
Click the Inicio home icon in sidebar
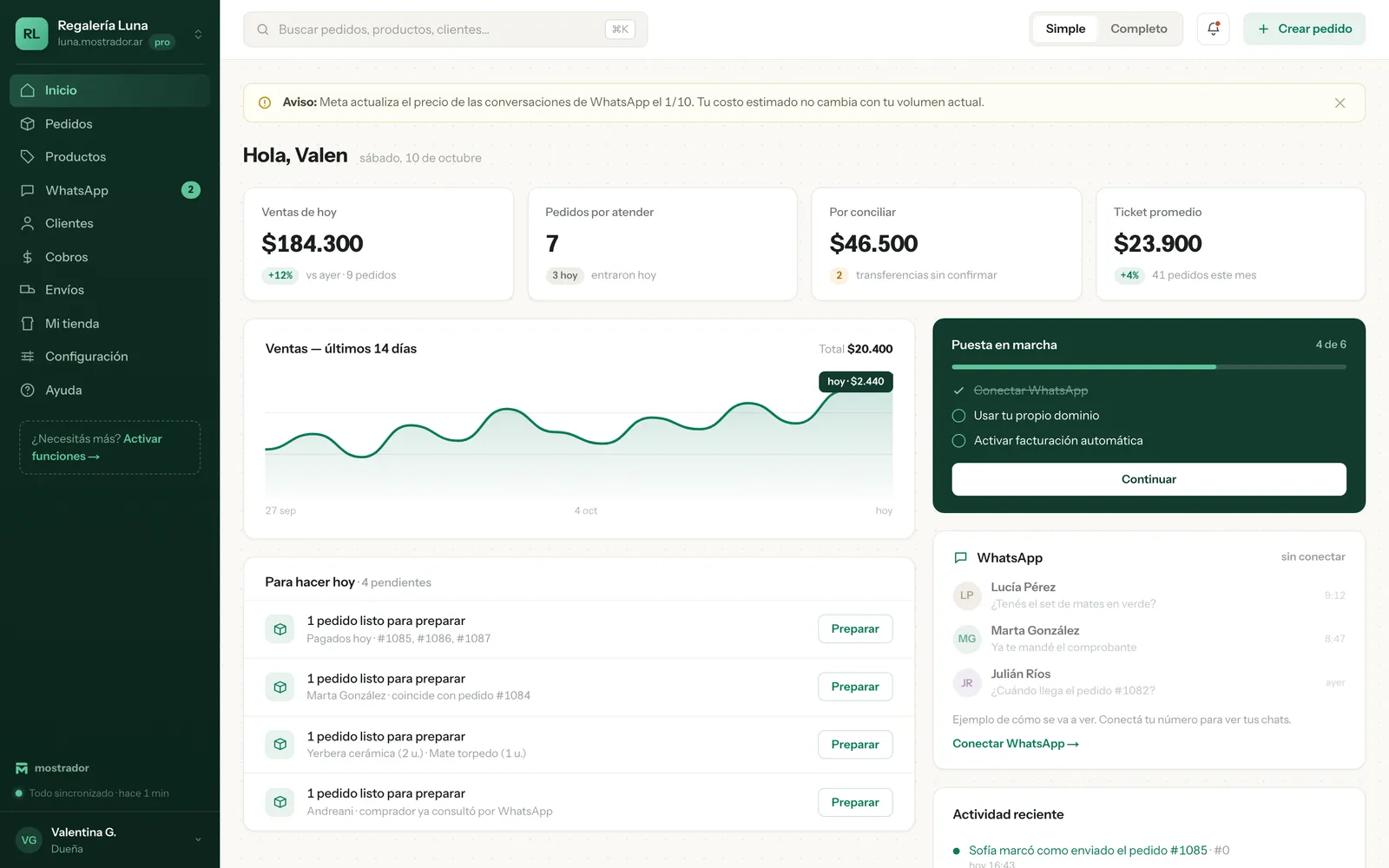coord(28,90)
